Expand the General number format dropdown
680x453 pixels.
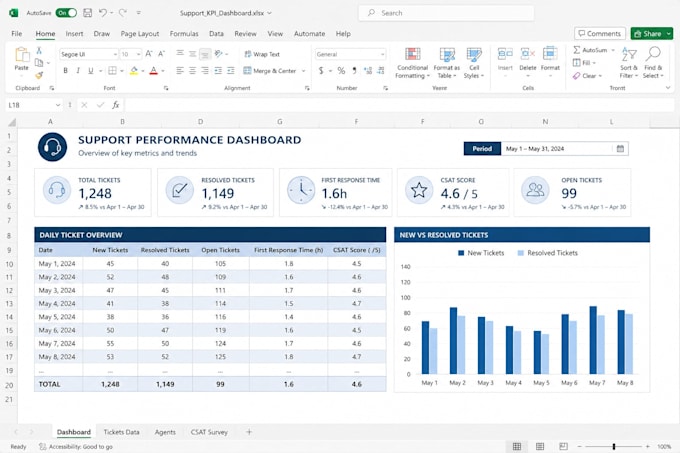tap(382, 54)
